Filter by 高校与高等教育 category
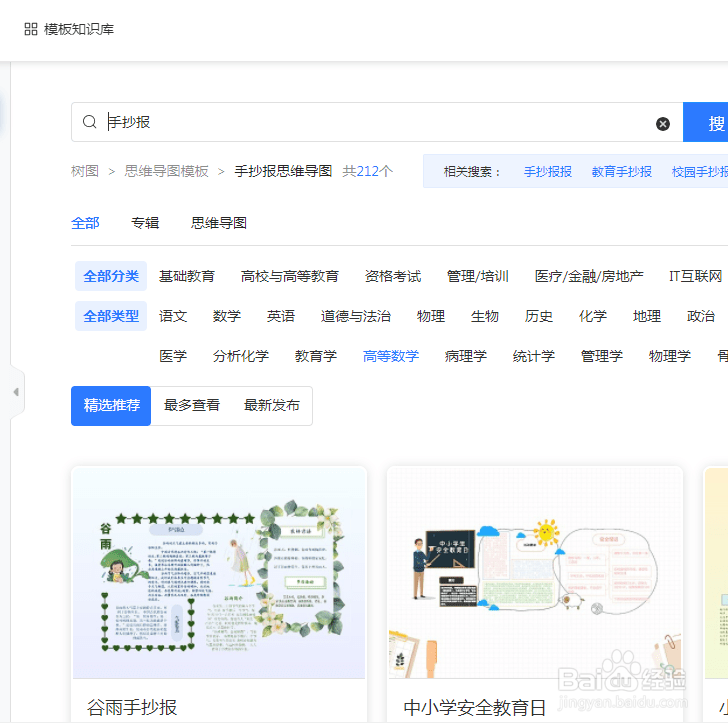This screenshot has height=728, width=728. tap(290, 276)
